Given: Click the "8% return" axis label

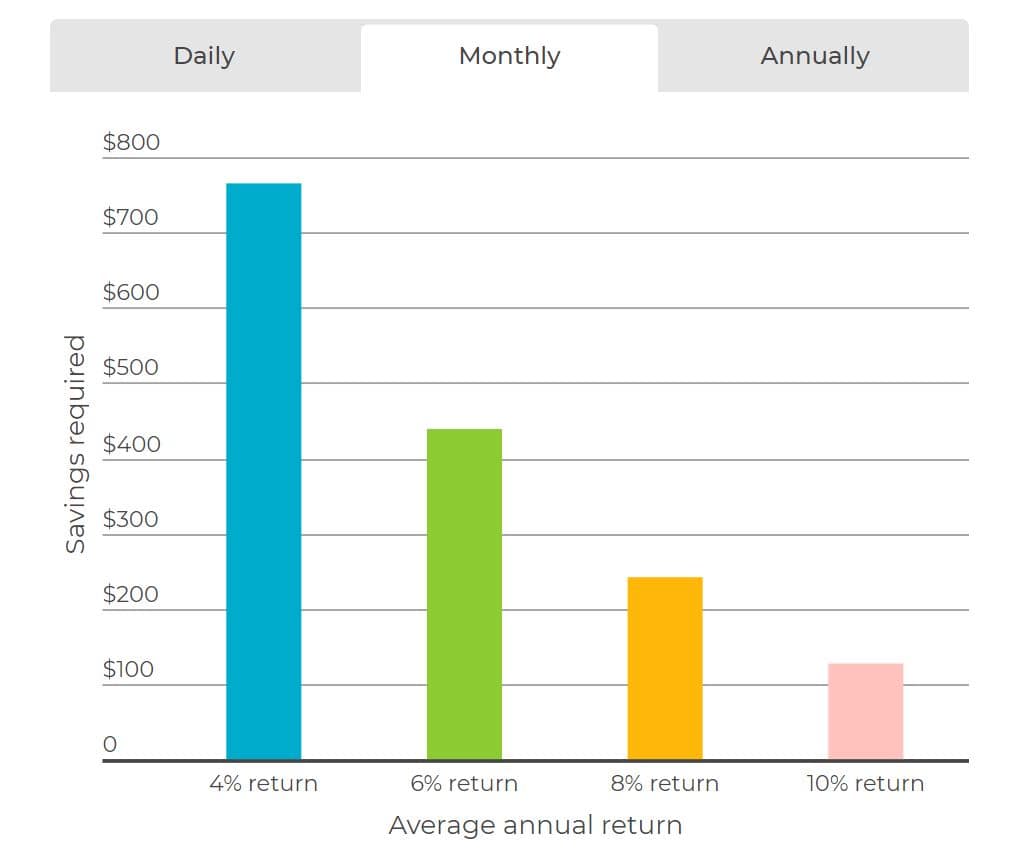Looking at the screenshot, I should [x=665, y=784].
